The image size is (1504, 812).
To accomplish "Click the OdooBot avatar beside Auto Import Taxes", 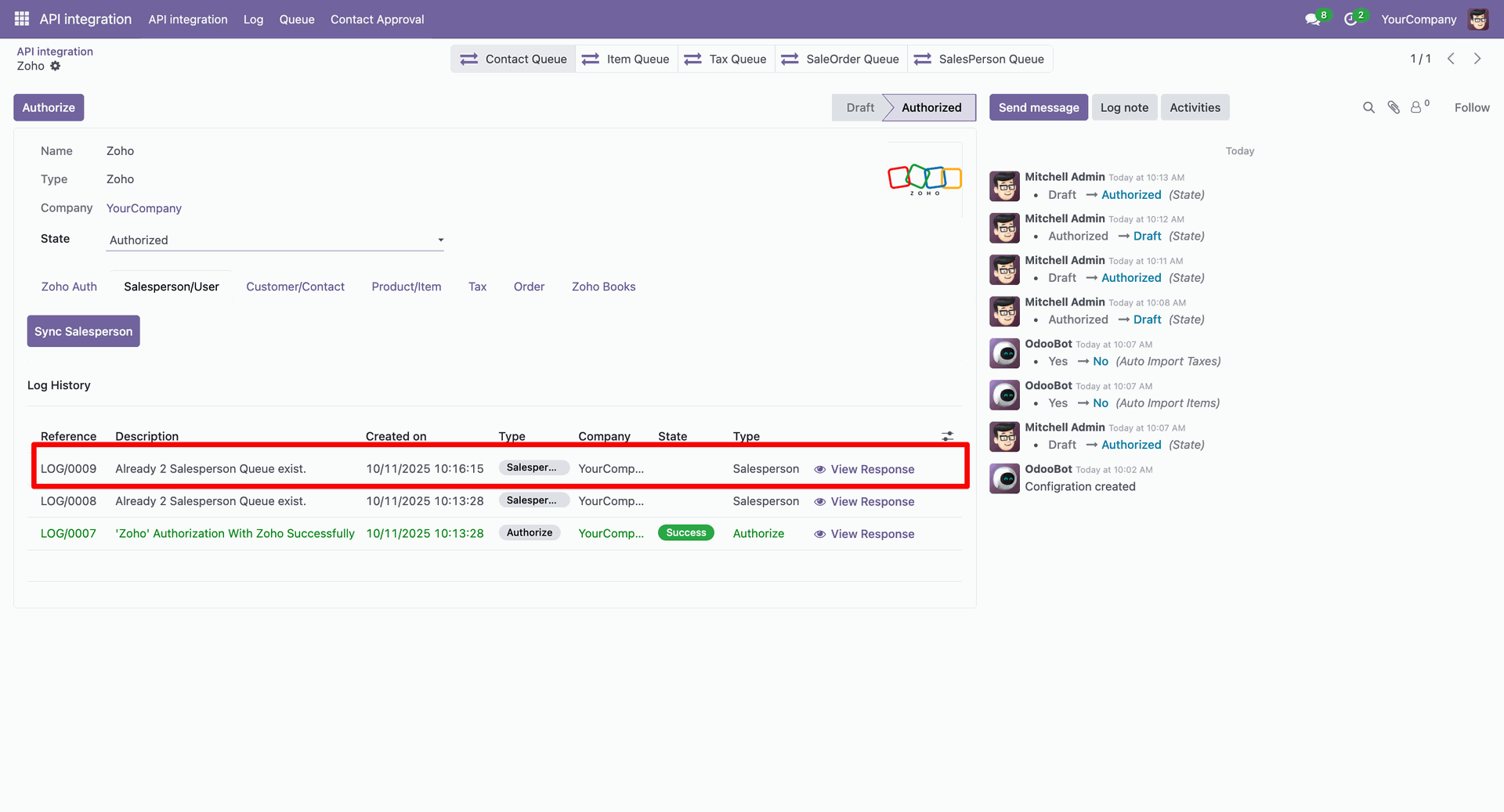I will click(x=1004, y=353).
